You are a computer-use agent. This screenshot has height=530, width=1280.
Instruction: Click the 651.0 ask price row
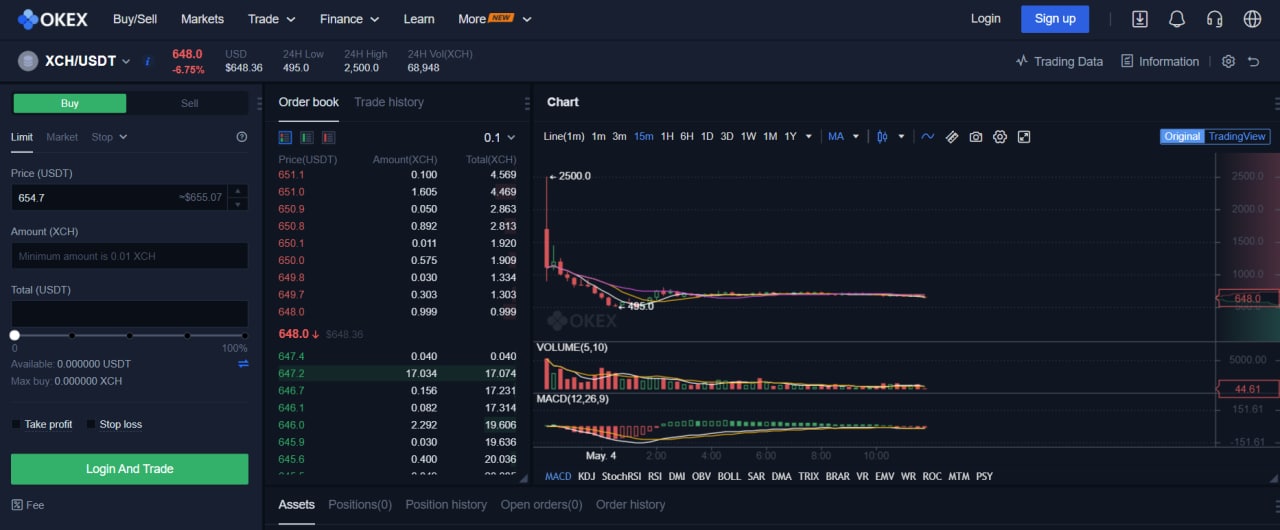397,192
